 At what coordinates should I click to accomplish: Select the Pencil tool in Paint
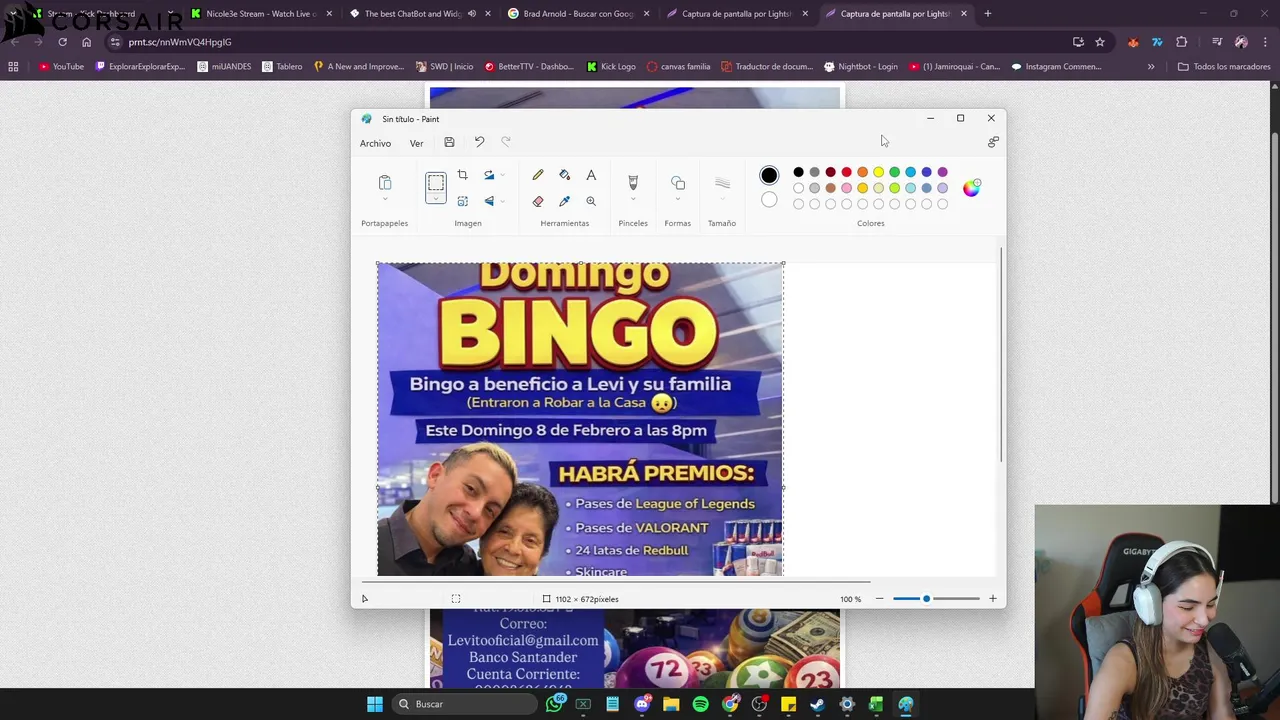click(538, 175)
